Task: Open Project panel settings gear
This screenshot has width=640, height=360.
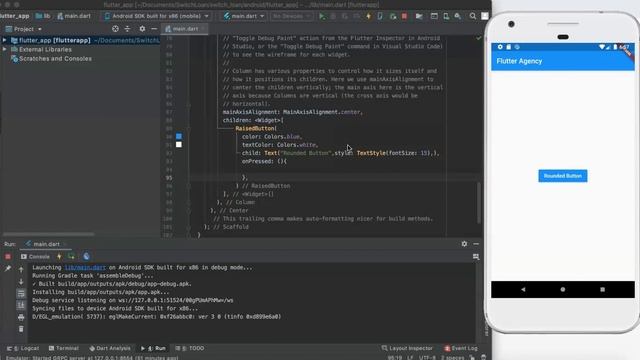Action: click(142, 29)
